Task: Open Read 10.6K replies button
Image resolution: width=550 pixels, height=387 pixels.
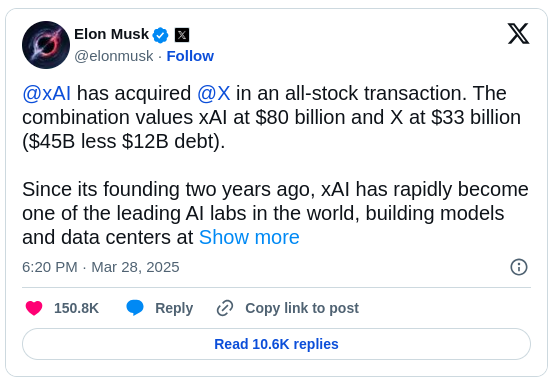Action: pyautogui.click(x=276, y=344)
